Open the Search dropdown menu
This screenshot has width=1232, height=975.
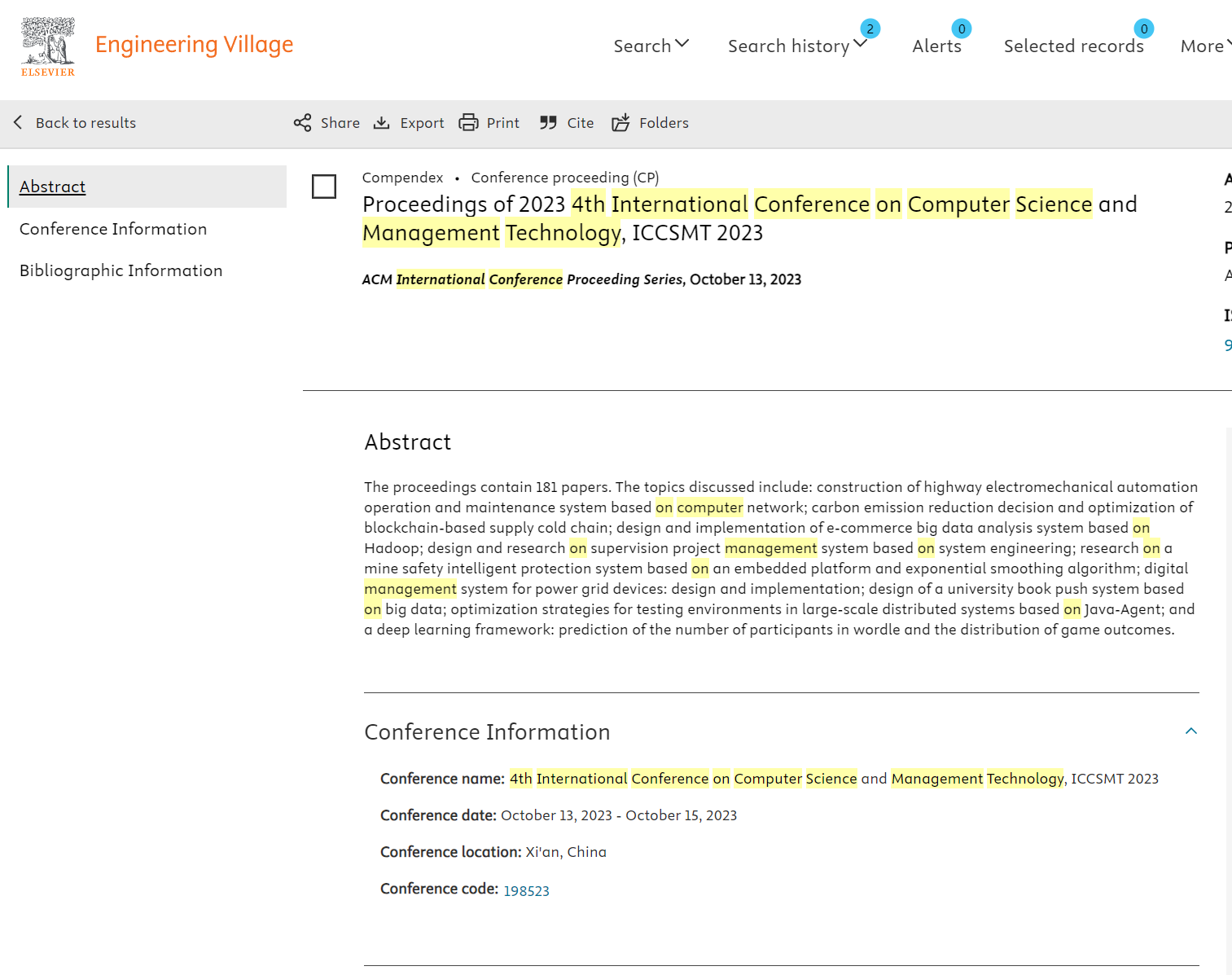[x=651, y=46]
